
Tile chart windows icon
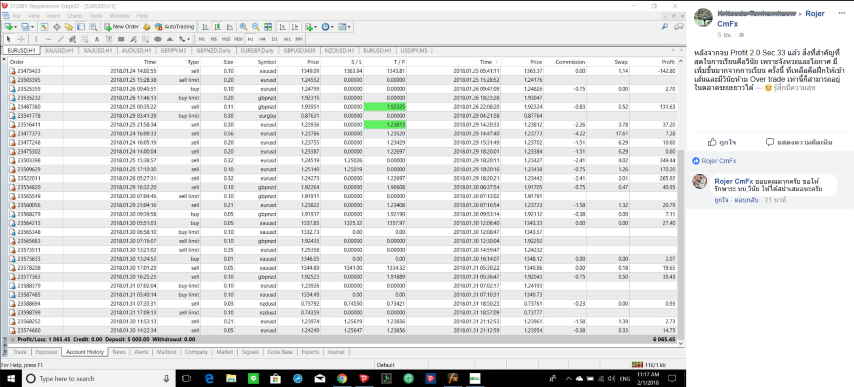point(268,27)
